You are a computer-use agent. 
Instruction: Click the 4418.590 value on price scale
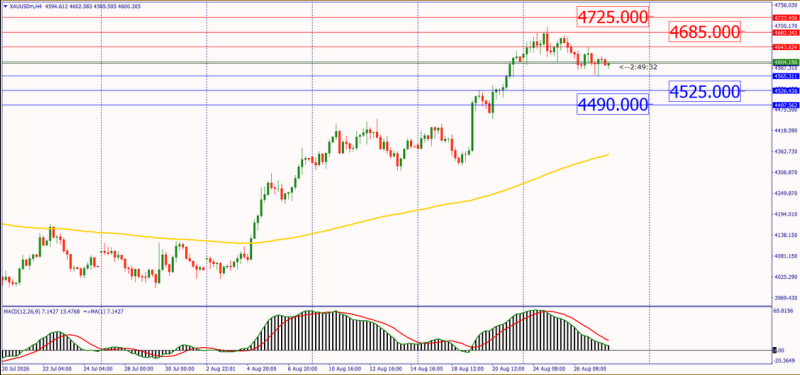(786, 131)
